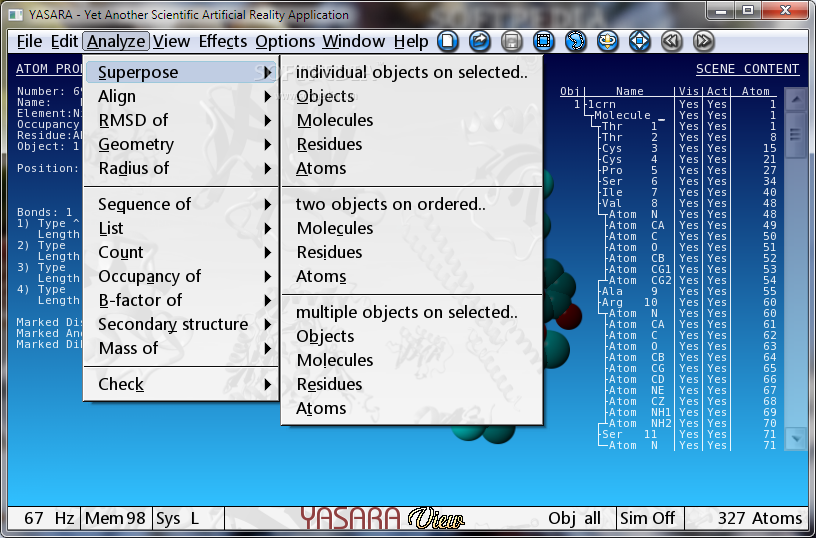816x538 pixels.
Task: Select Atom CG1 in scene tree
Action: (x=640, y=269)
